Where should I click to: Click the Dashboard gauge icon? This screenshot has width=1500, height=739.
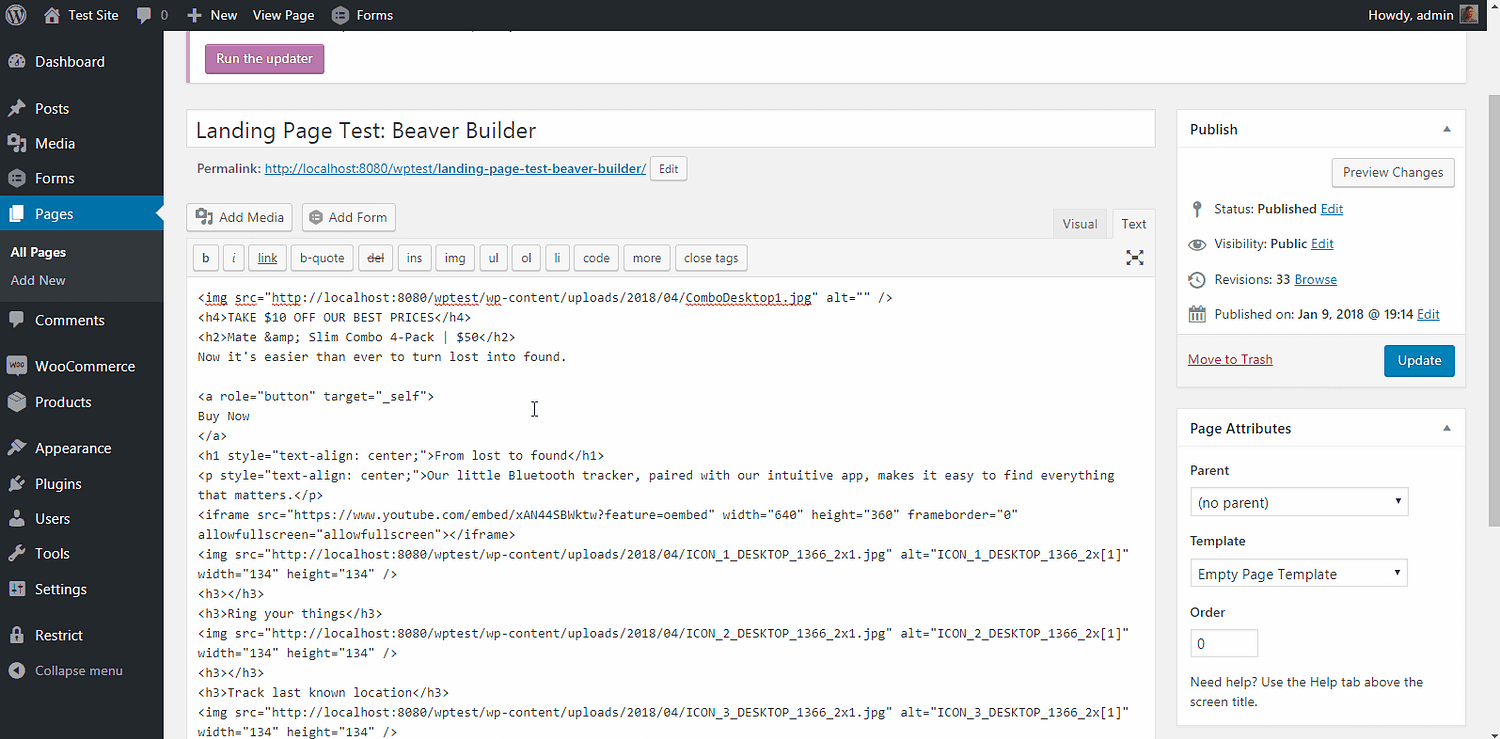[17, 62]
